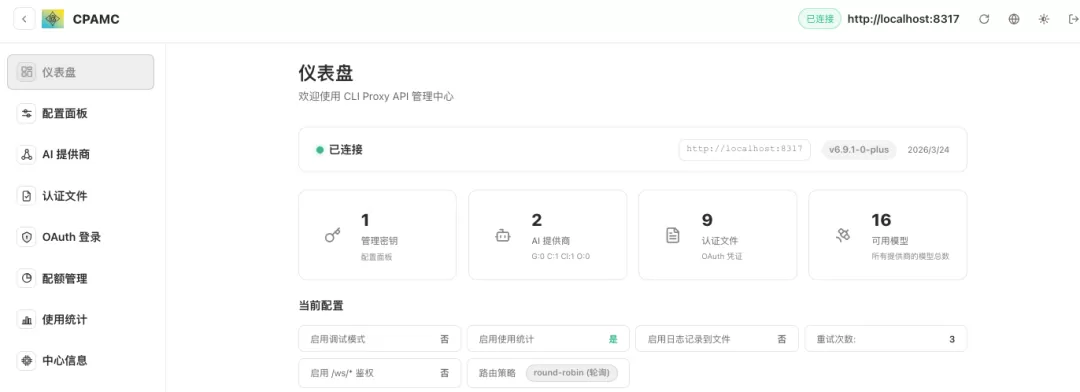Click the robot icon on AI 提供商 card
The width and height of the screenshot is (1080, 392).
(503, 236)
